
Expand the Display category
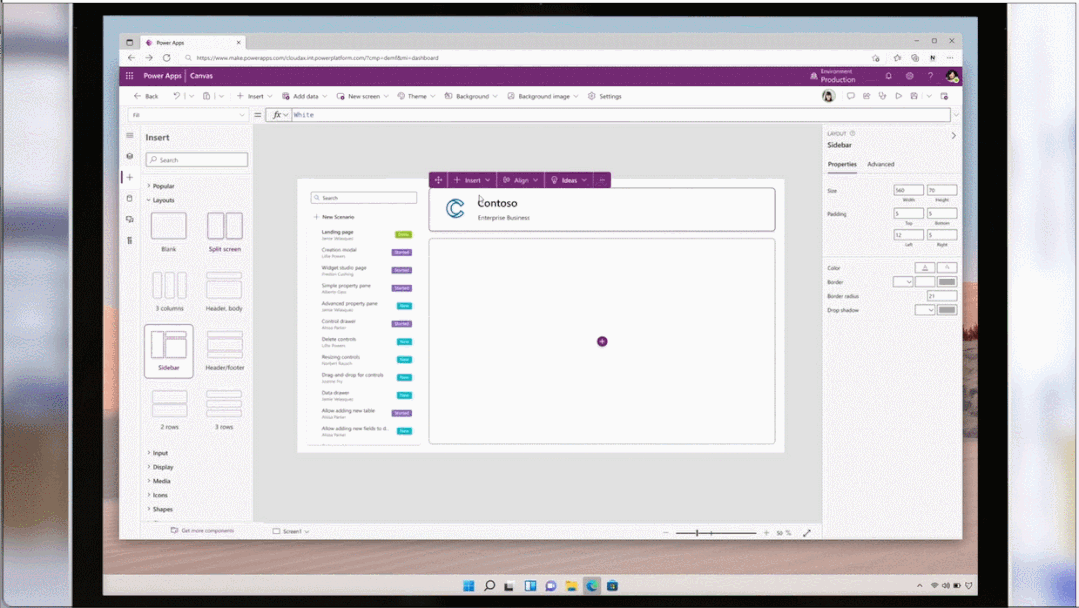point(160,467)
